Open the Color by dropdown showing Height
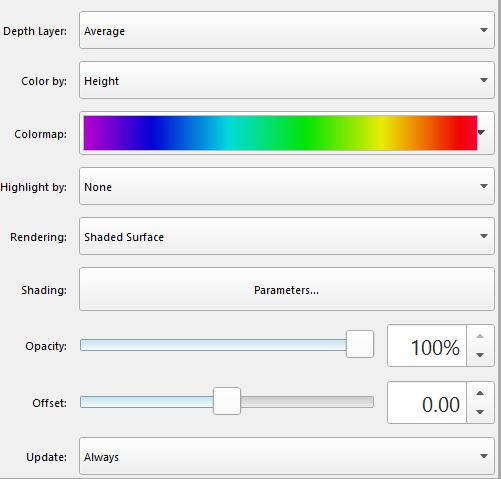501x479 pixels. tap(287, 80)
